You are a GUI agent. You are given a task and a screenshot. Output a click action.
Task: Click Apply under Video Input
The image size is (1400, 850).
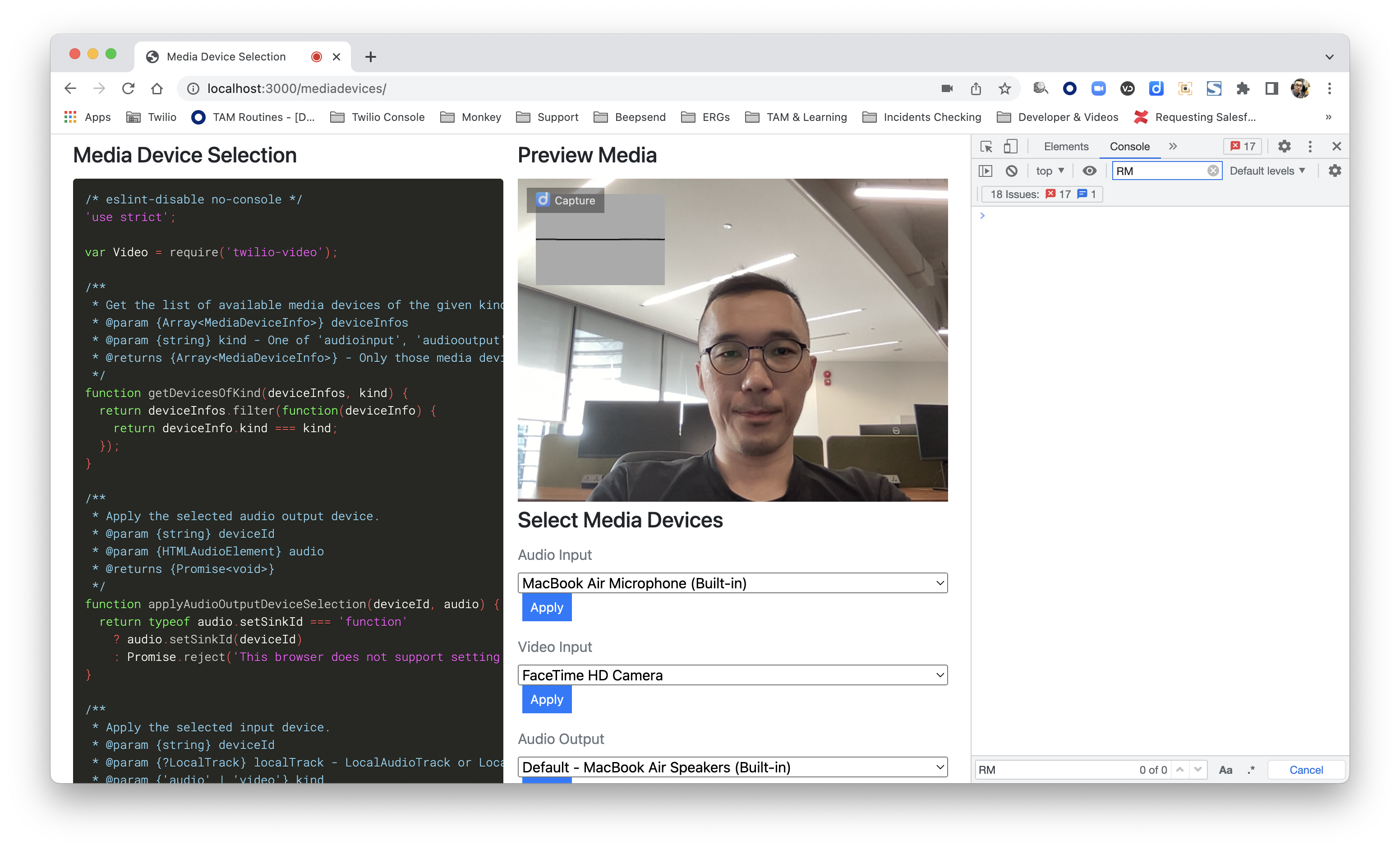546,699
